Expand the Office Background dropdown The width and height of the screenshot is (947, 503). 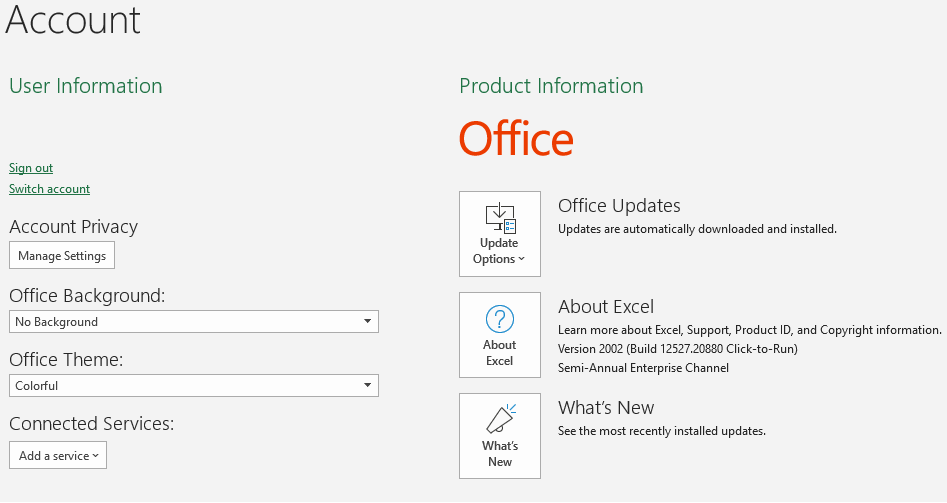[x=194, y=322]
